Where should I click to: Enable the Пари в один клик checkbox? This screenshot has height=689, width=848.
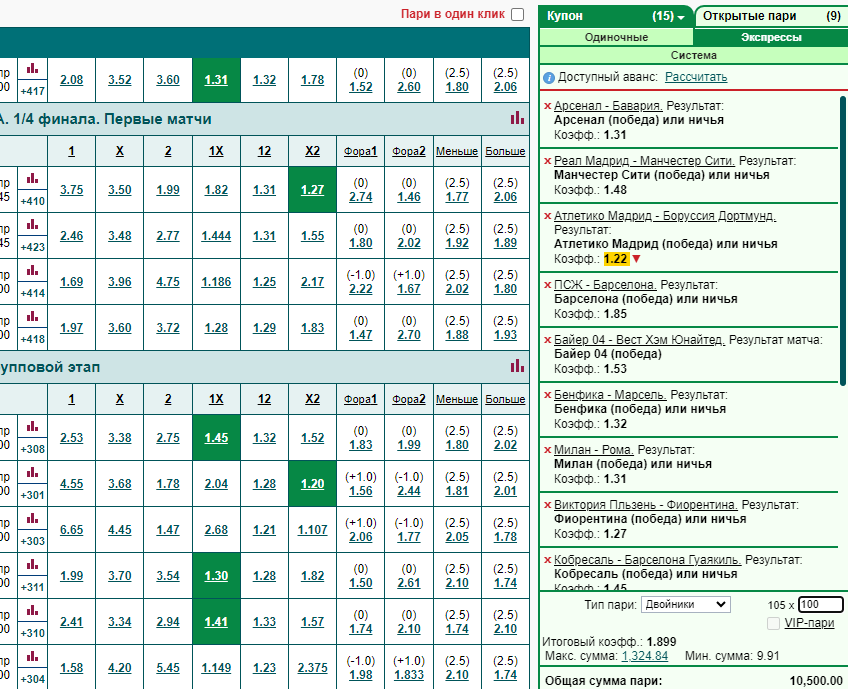518,15
